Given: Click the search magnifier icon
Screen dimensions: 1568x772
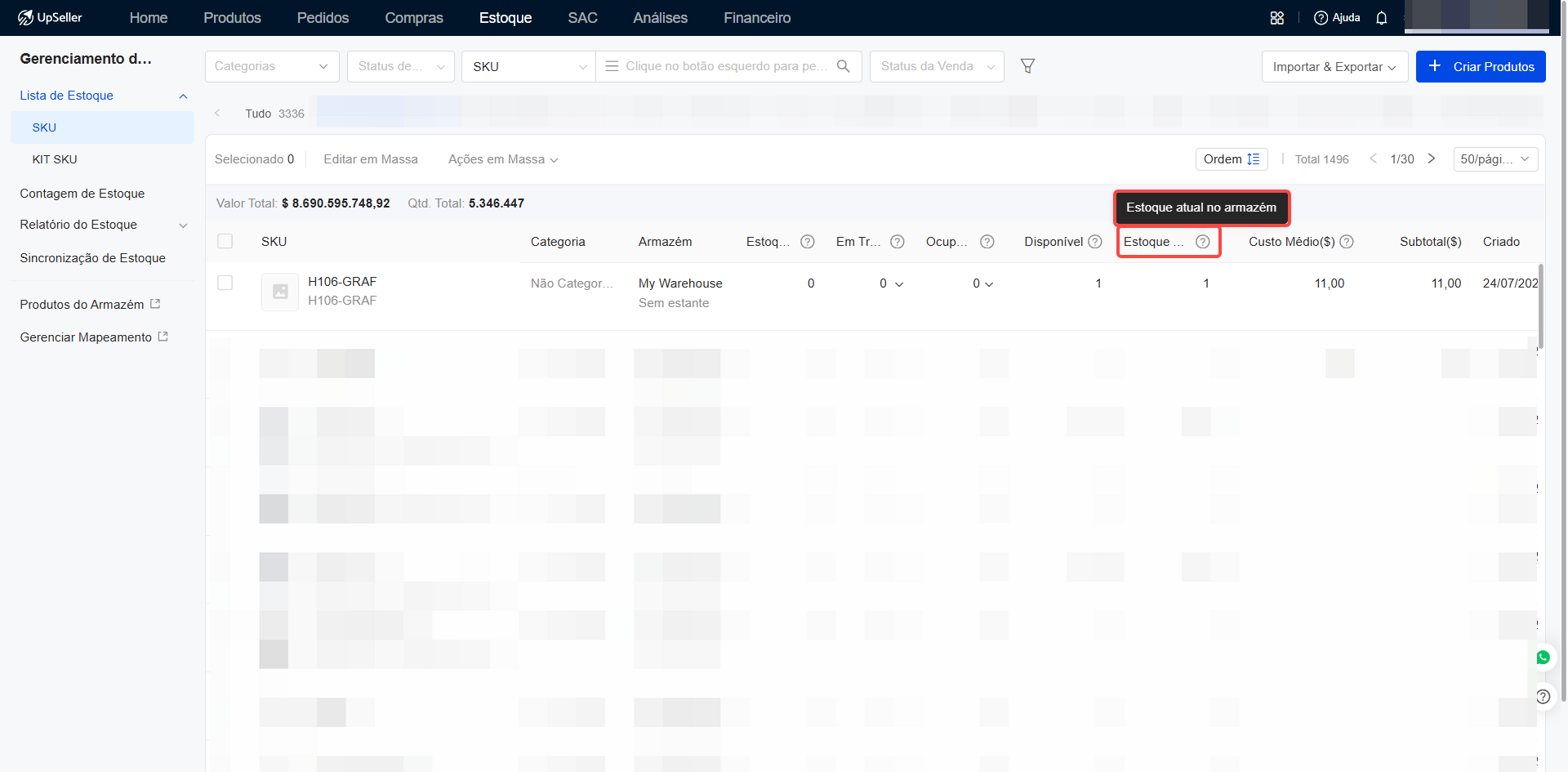Looking at the screenshot, I should click(844, 66).
